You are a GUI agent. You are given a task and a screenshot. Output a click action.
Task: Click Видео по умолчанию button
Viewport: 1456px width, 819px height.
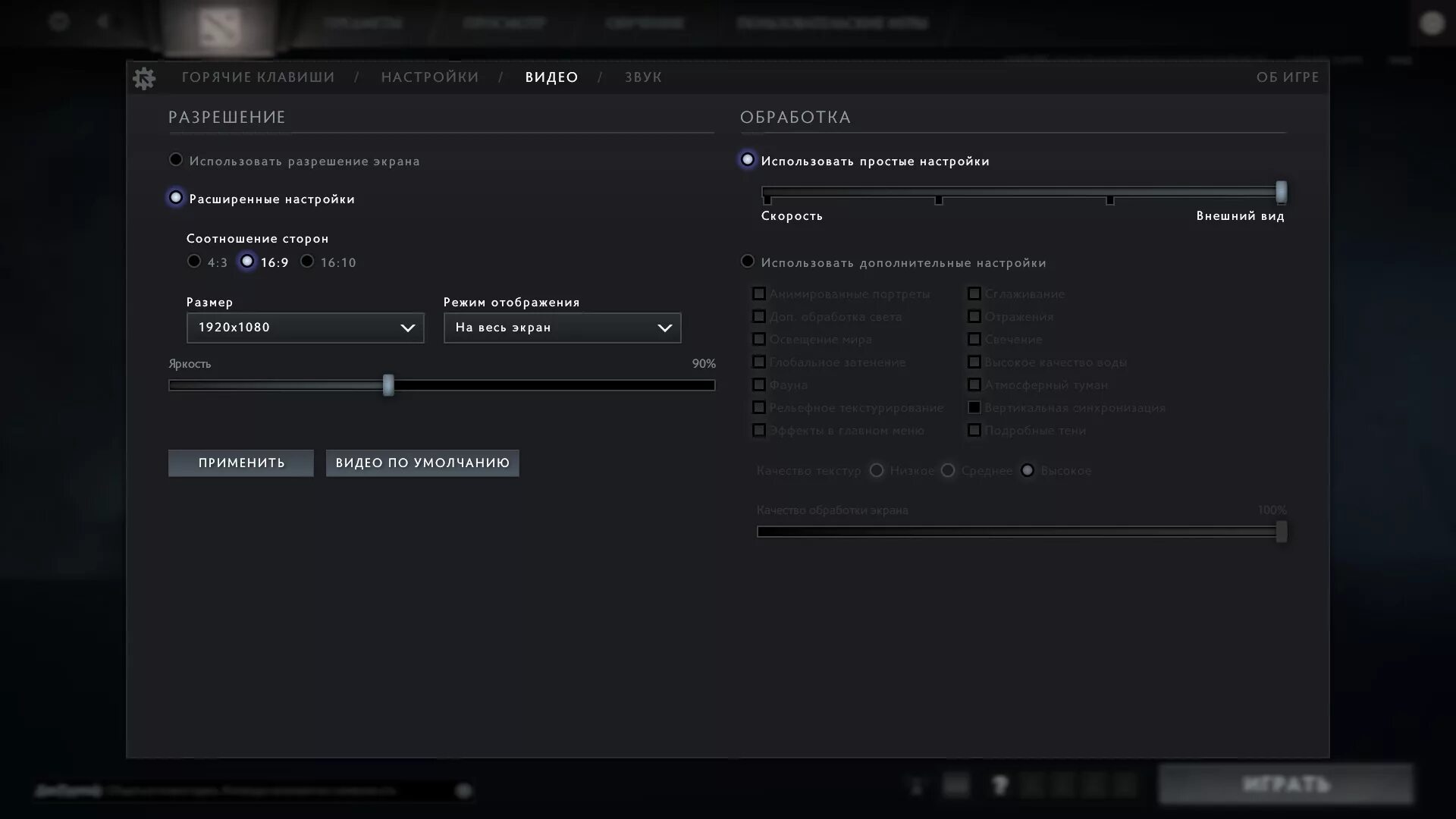point(422,463)
